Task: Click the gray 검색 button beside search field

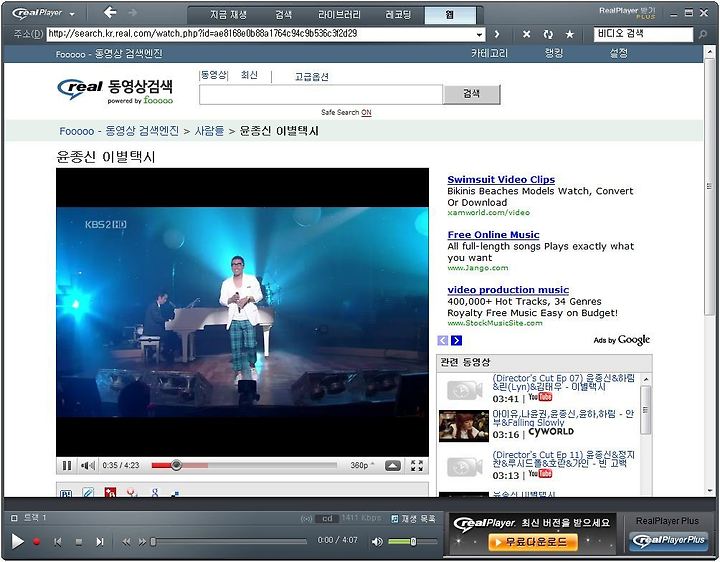Action: [472, 95]
